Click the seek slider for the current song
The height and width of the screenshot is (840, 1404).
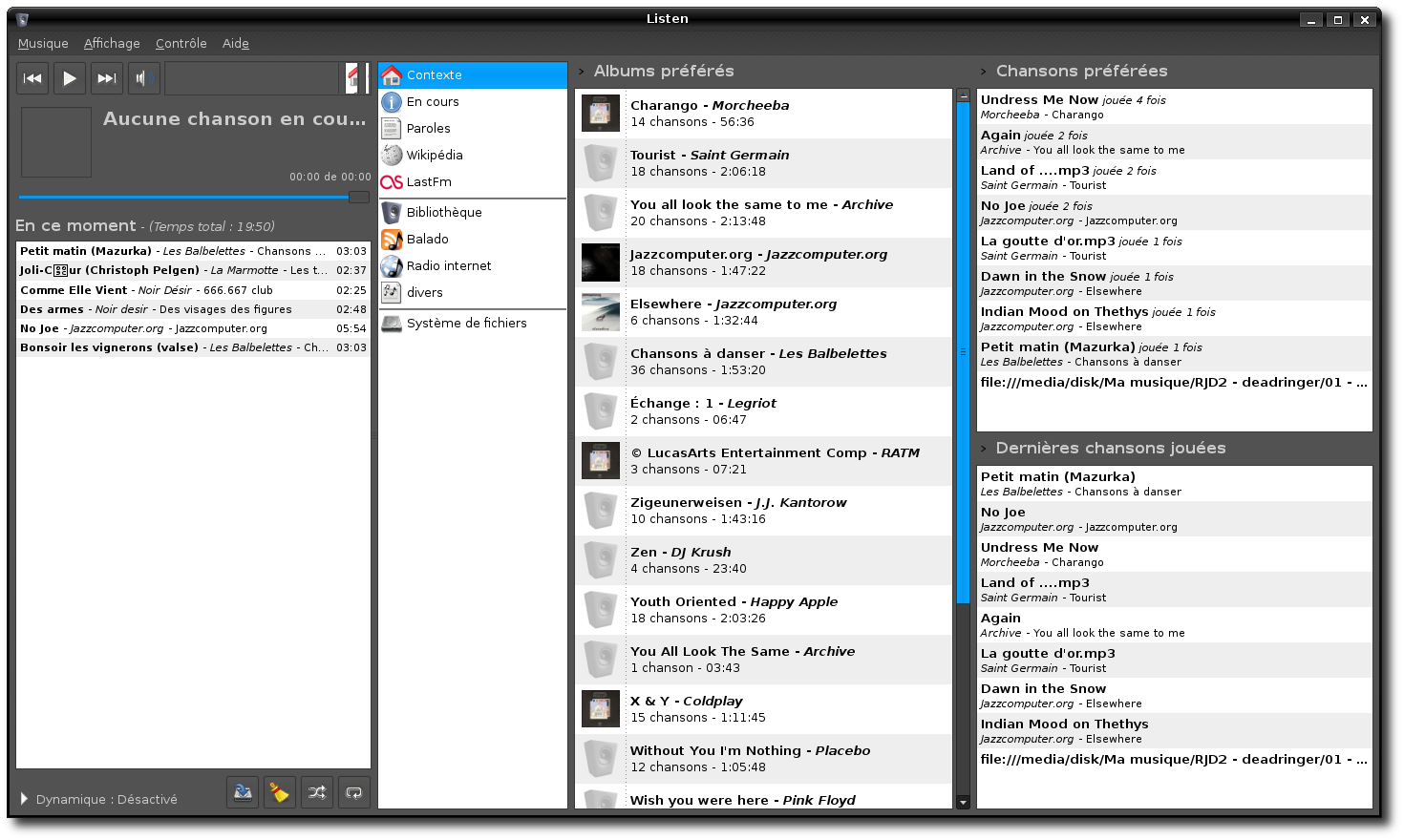pos(194,198)
